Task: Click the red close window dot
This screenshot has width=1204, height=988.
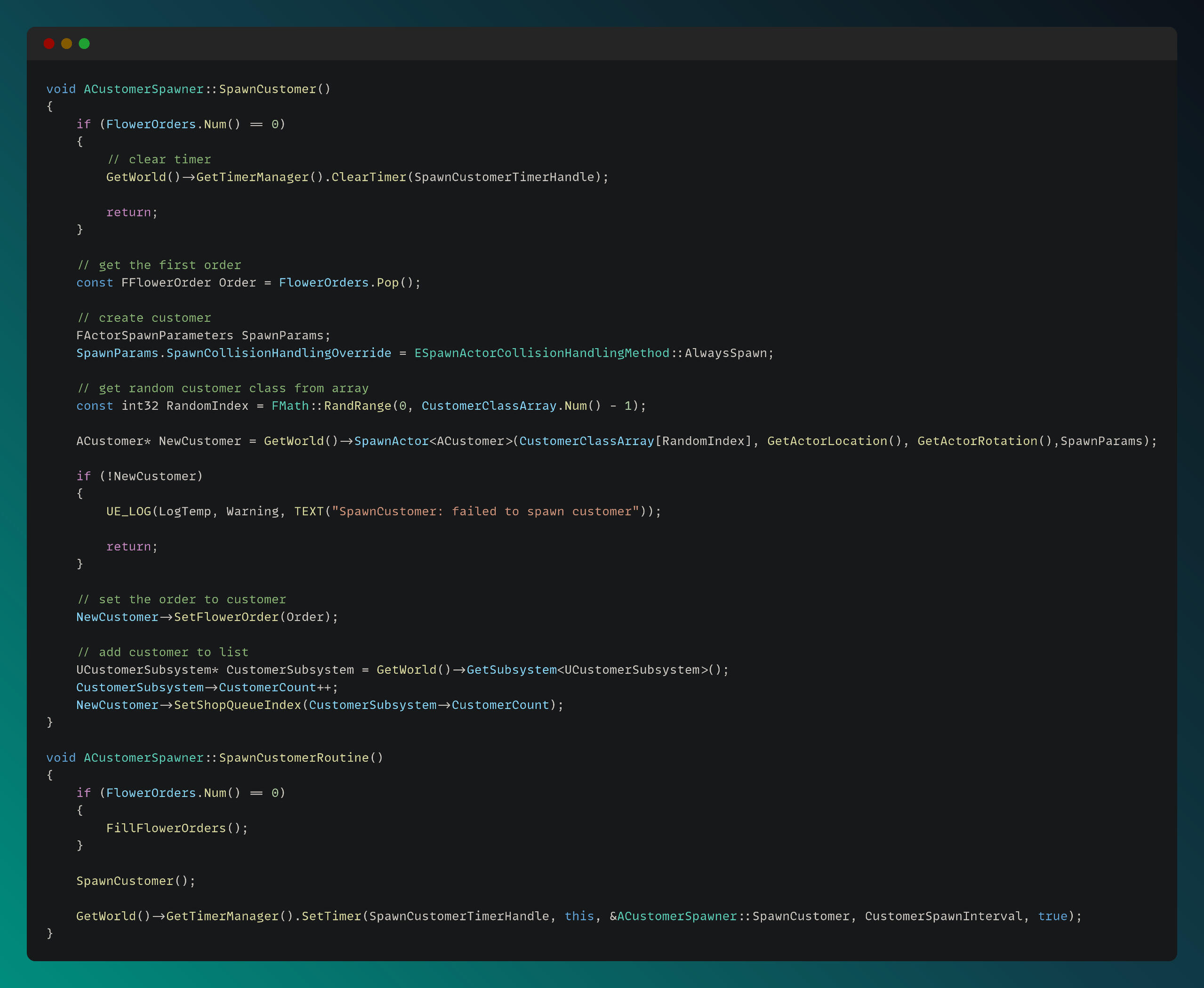Action: coord(49,44)
